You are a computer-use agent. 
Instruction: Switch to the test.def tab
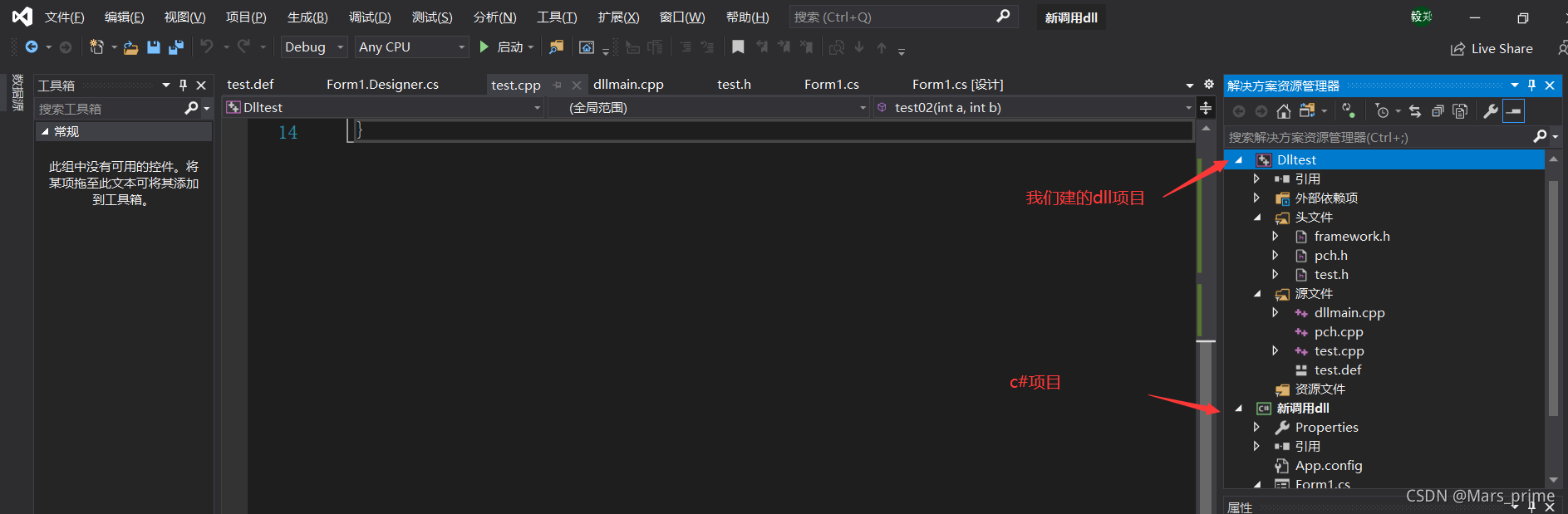coord(250,85)
